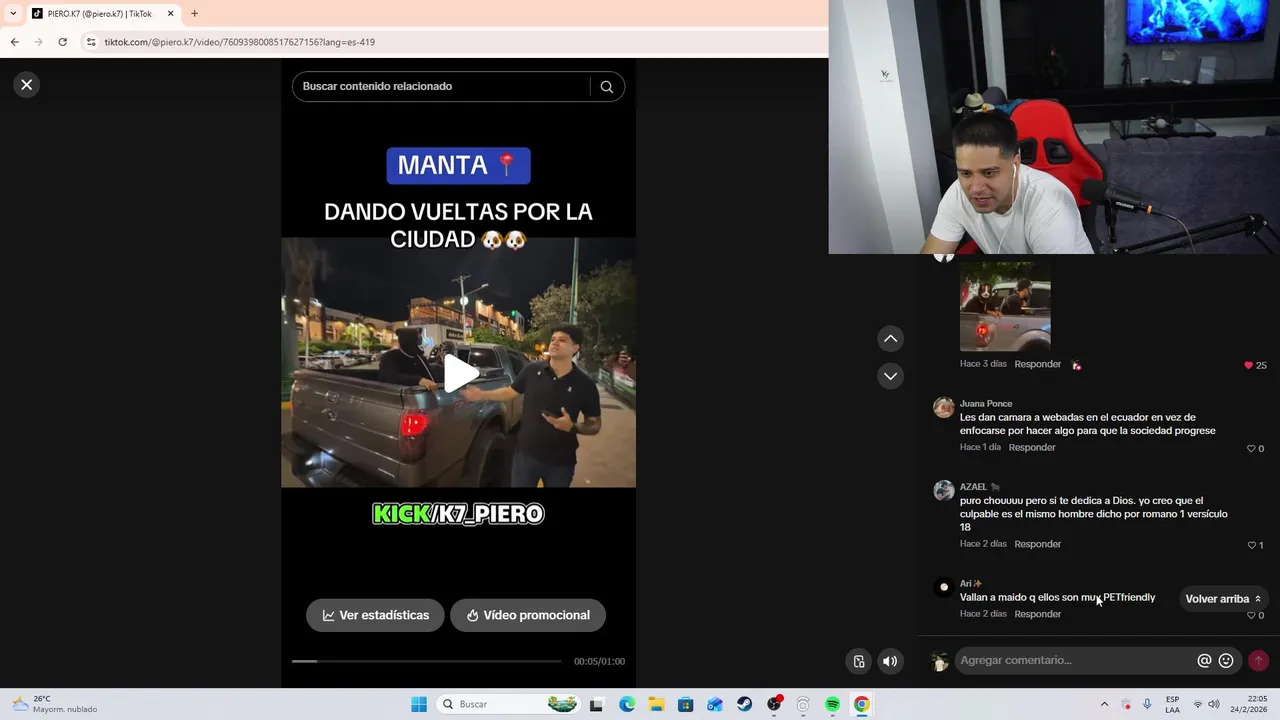Expand hidden system tray icons
Screen dimensions: 1280x720
tap(1104, 704)
